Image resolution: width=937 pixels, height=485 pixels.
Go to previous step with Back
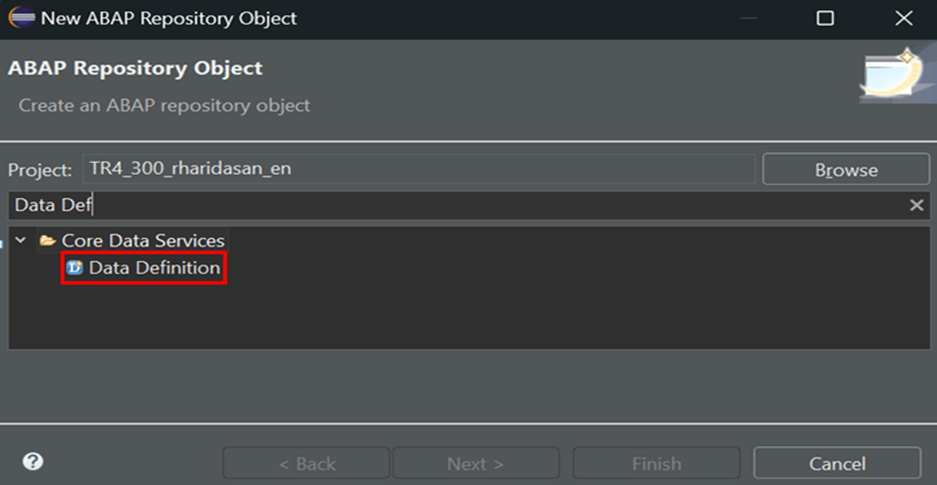coord(305,463)
